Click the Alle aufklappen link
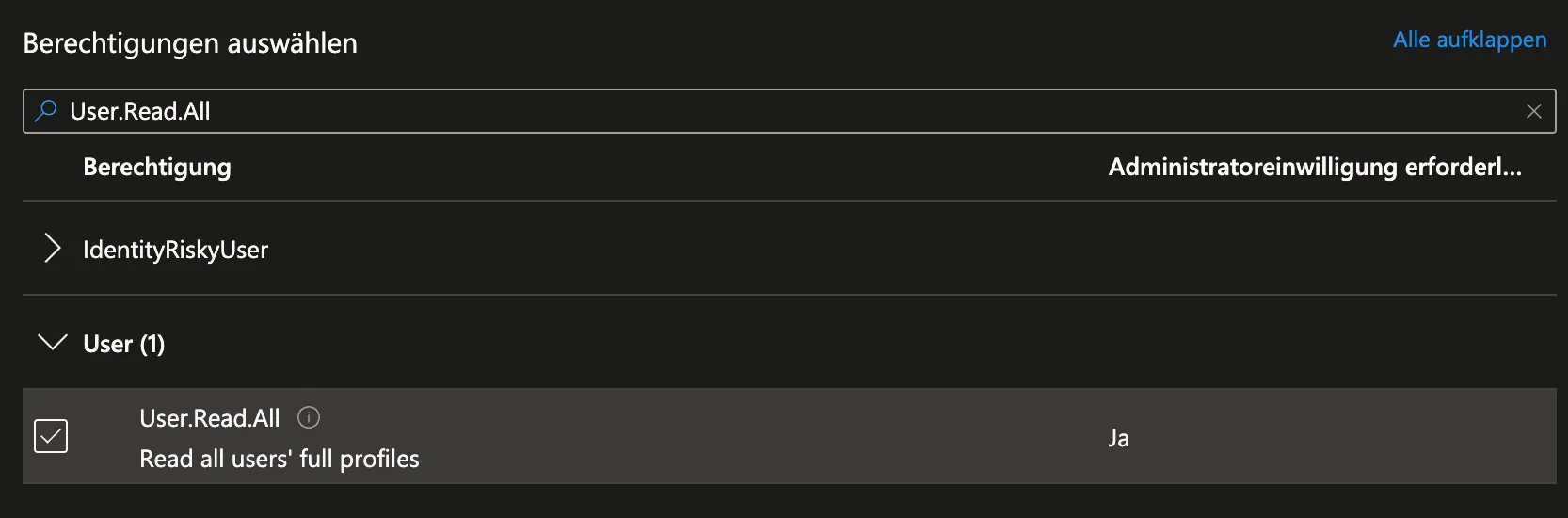The width and height of the screenshot is (1568, 518). pos(1469,40)
